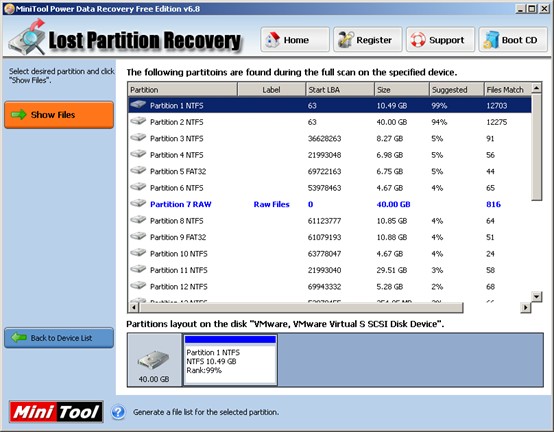Click the scroll right arrow of partition list
The width and height of the screenshot is (554, 432).
point(525,307)
